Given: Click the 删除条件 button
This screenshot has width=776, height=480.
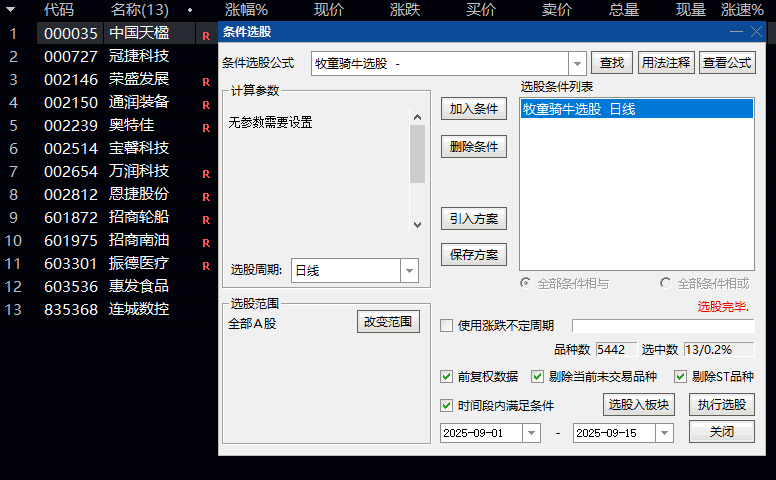Looking at the screenshot, I should click(x=474, y=146).
